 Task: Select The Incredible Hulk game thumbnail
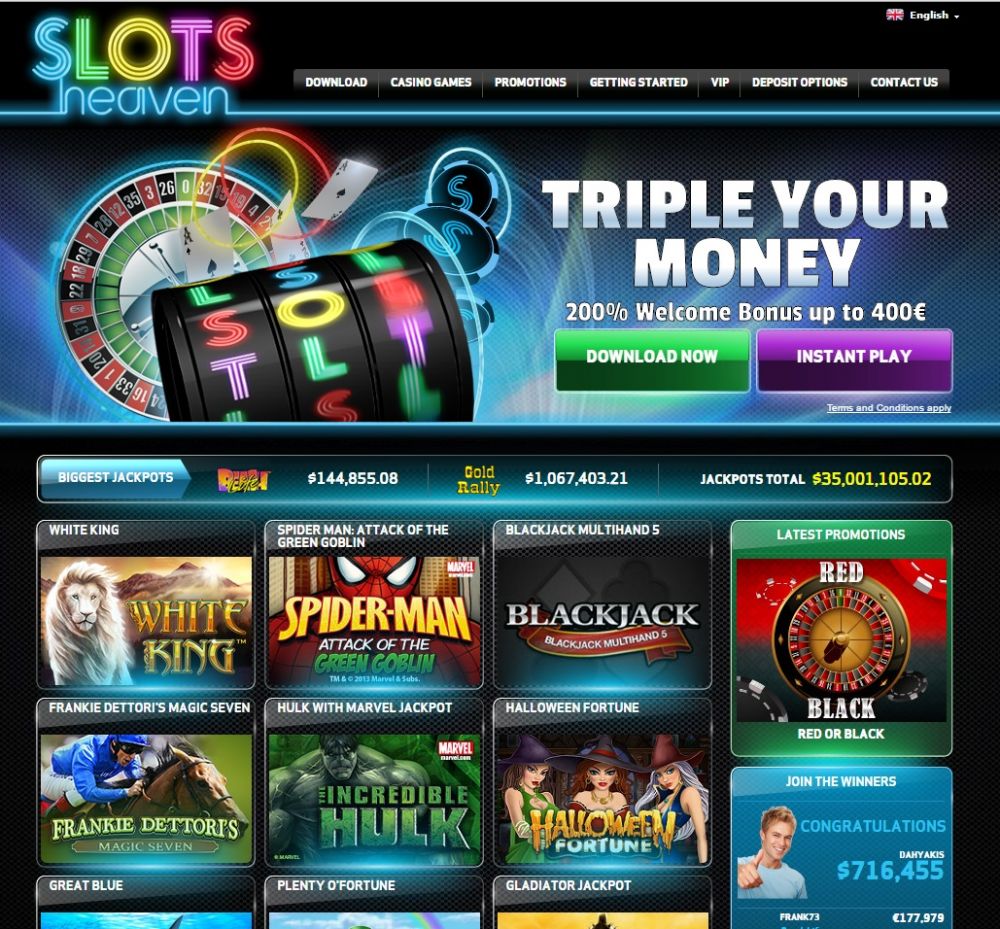point(374,798)
